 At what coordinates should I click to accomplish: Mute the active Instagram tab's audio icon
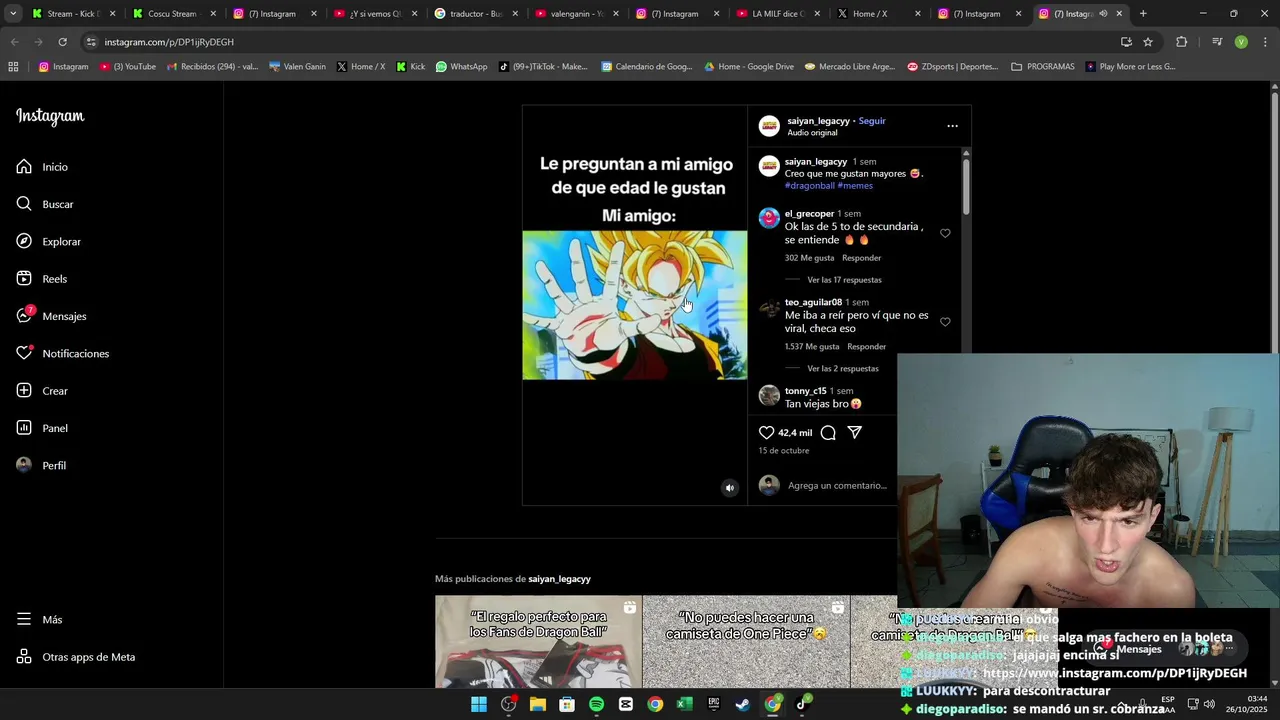(1103, 14)
